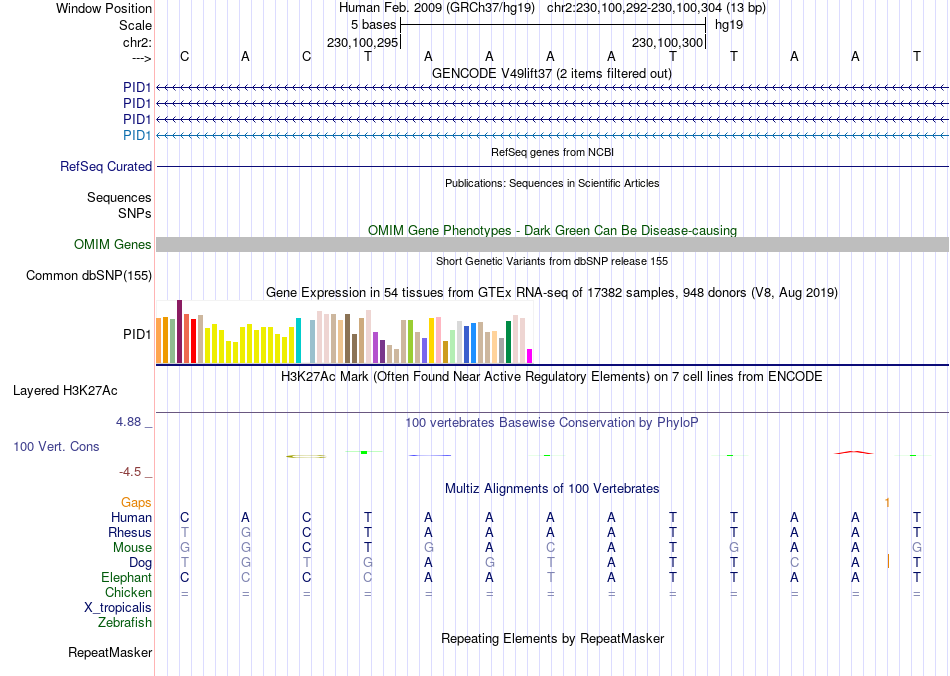Click the orange insertion bar in Dog row
Viewport: 950px width, 676px height.
(888, 561)
